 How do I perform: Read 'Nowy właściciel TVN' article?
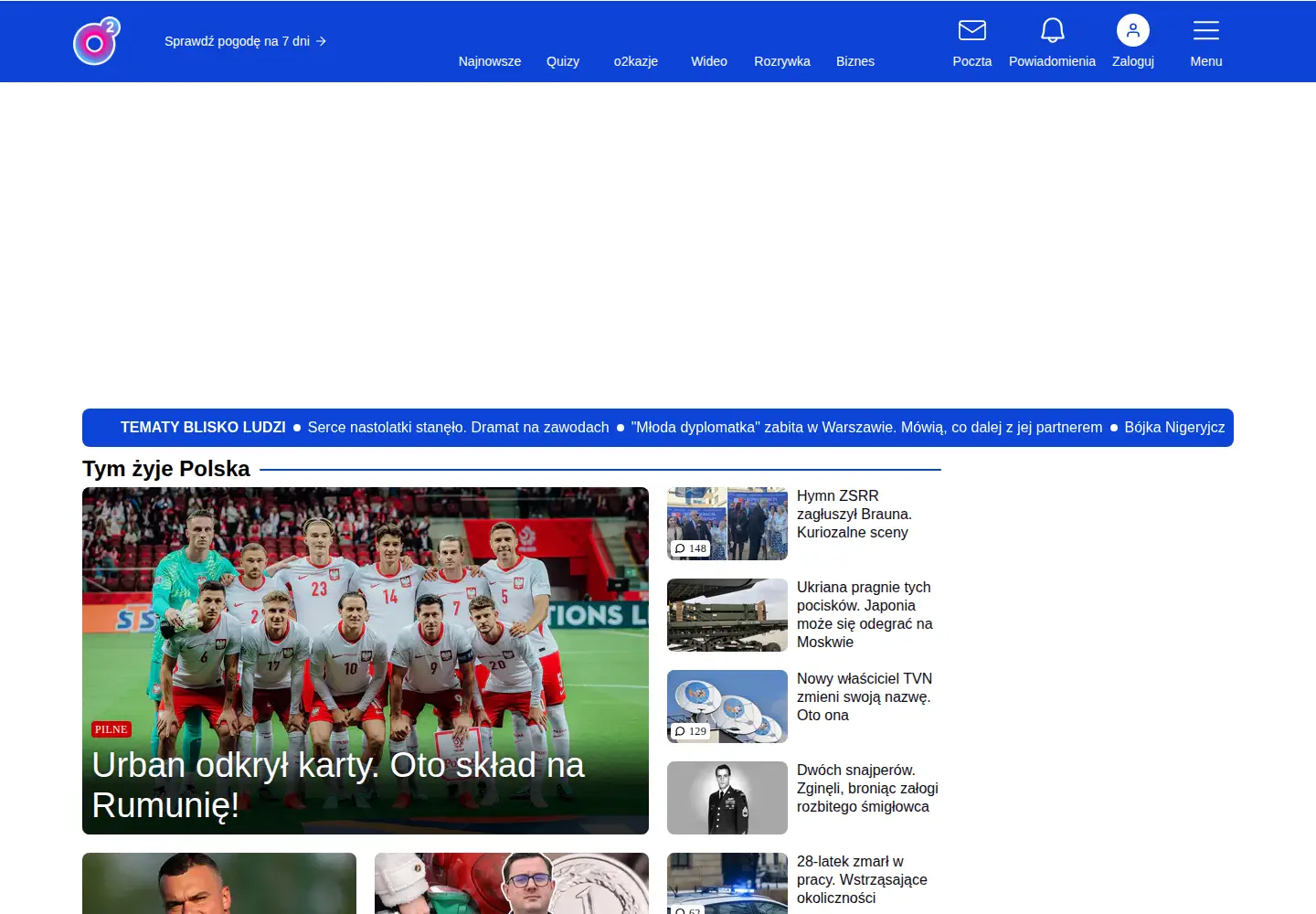[x=865, y=696]
